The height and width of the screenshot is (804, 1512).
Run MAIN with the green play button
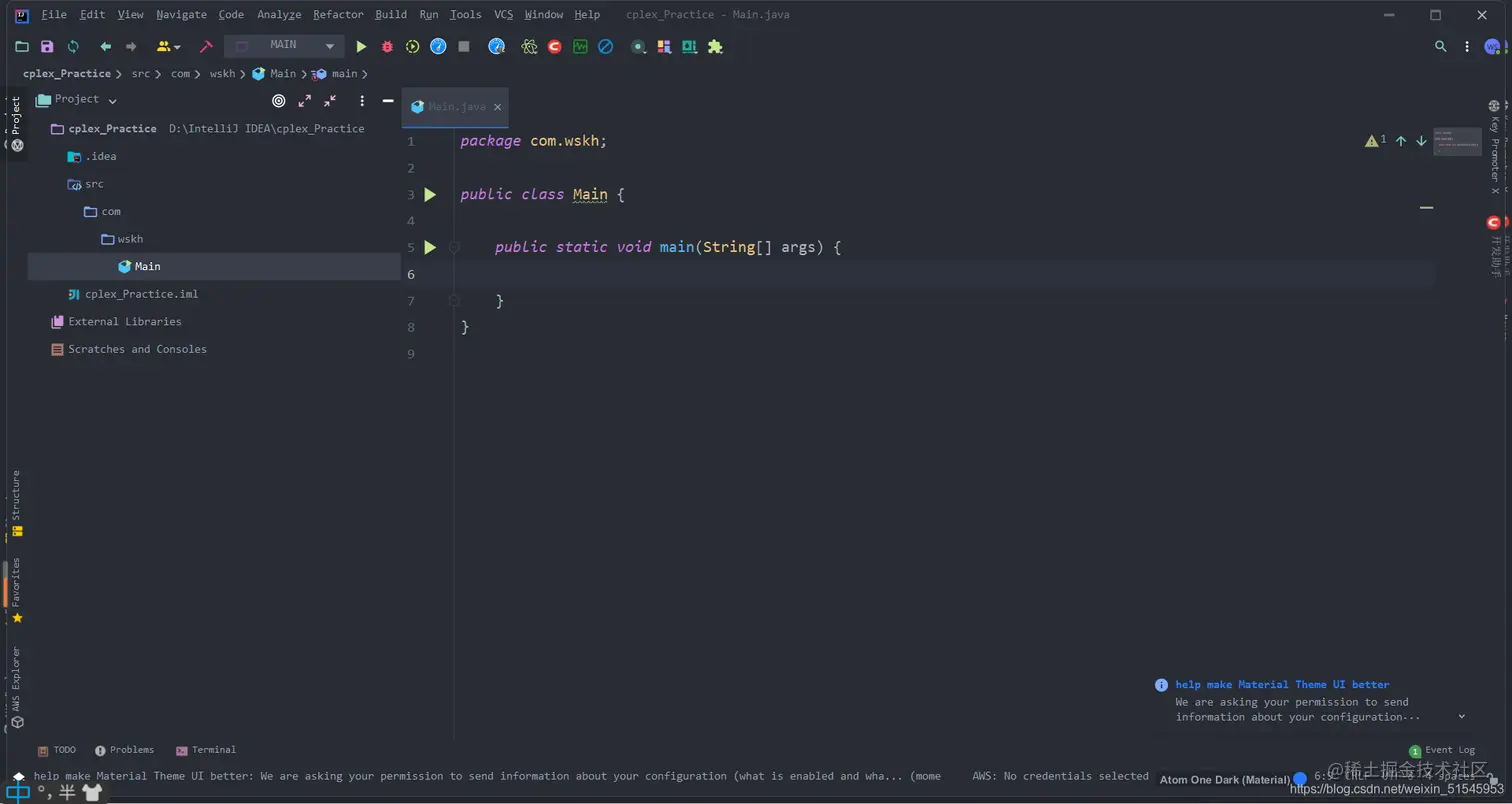point(361,46)
